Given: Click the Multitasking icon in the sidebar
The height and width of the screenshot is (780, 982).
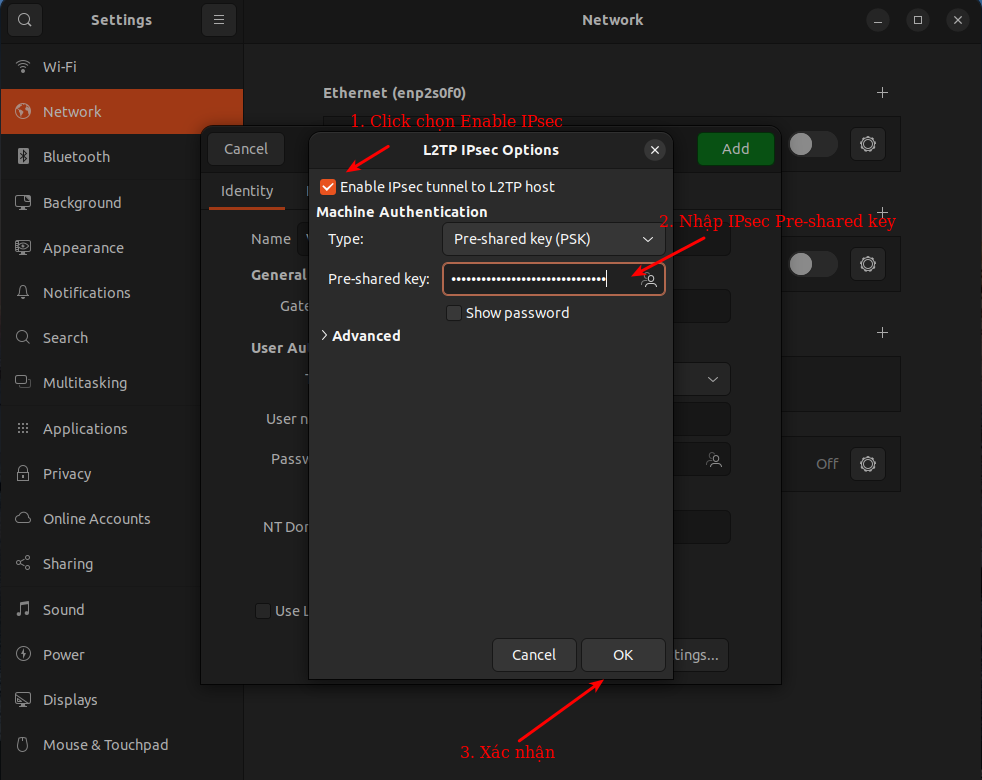Looking at the screenshot, I should coord(23,382).
